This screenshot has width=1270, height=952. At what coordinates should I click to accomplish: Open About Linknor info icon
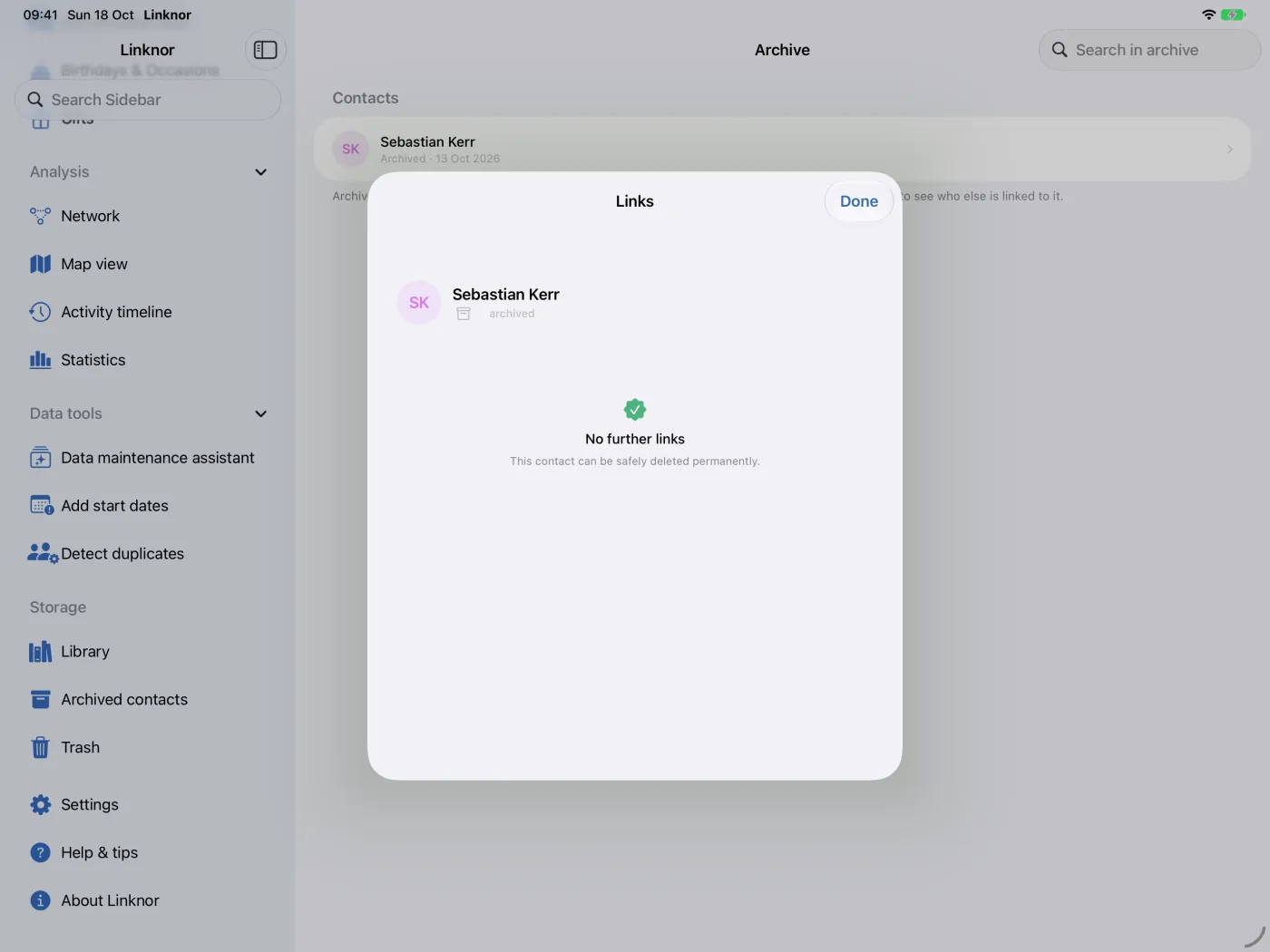tap(40, 901)
